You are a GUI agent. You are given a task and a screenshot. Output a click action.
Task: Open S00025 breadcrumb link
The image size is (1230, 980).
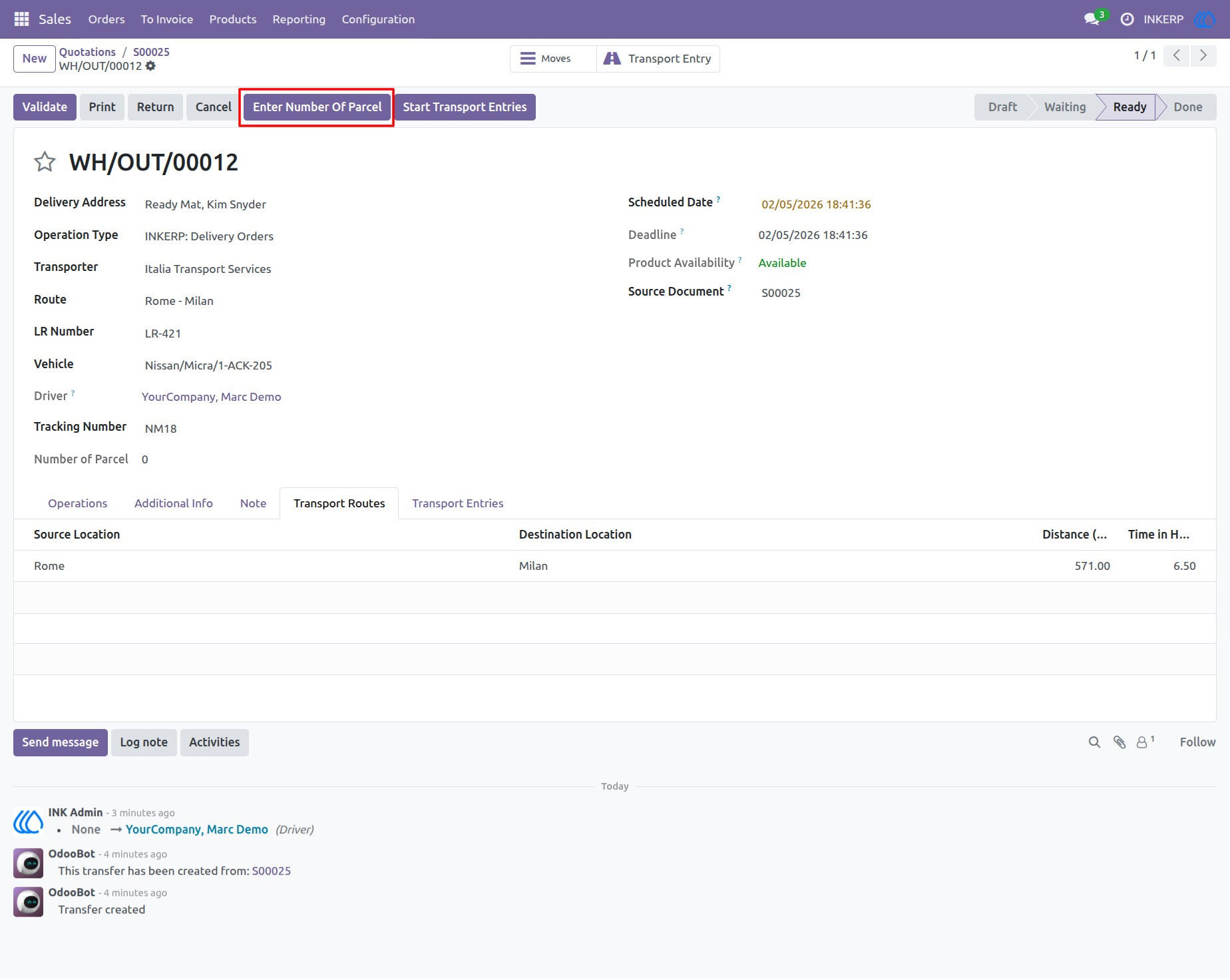(151, 52)
